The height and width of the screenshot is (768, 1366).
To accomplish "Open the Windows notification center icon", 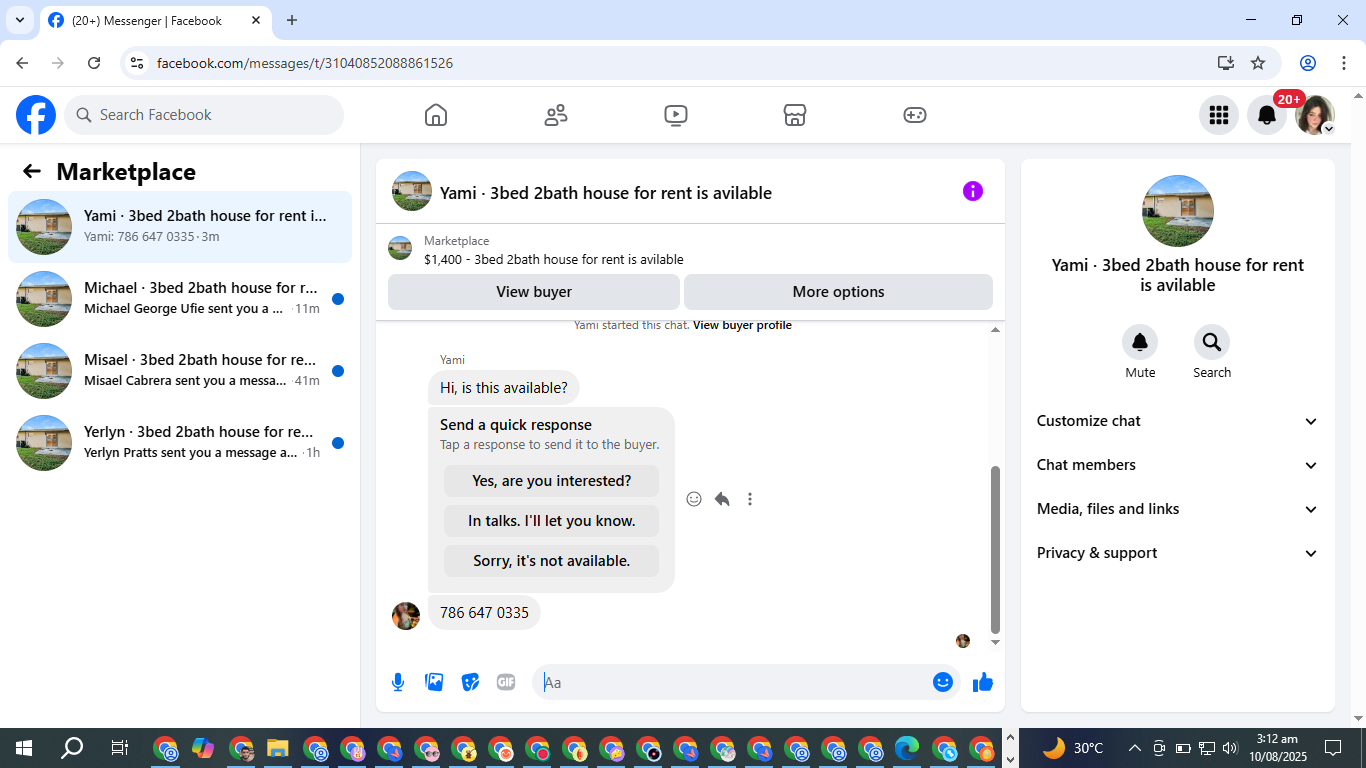I will (x=1333, y=748).
